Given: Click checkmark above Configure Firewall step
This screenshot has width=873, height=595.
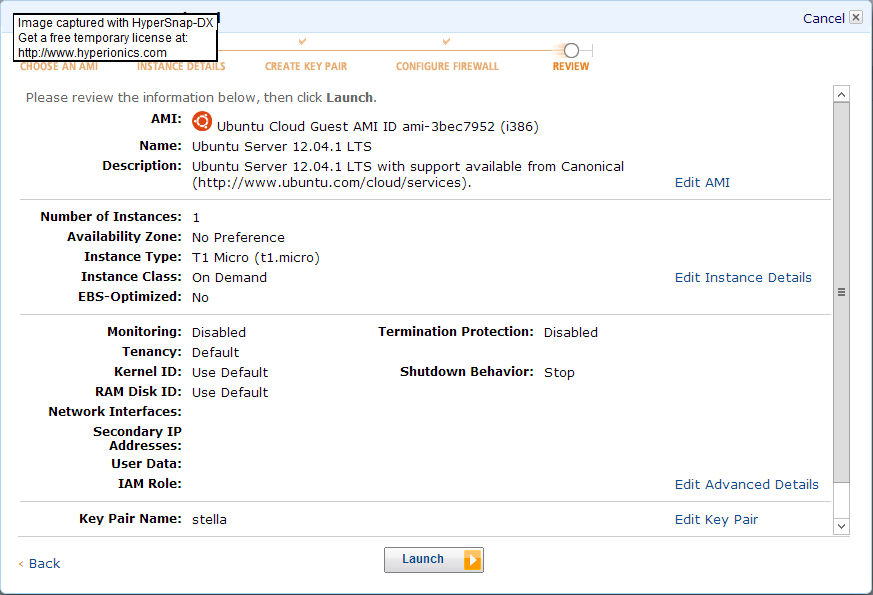Looking at the screenshot, I should click(446, 41).
